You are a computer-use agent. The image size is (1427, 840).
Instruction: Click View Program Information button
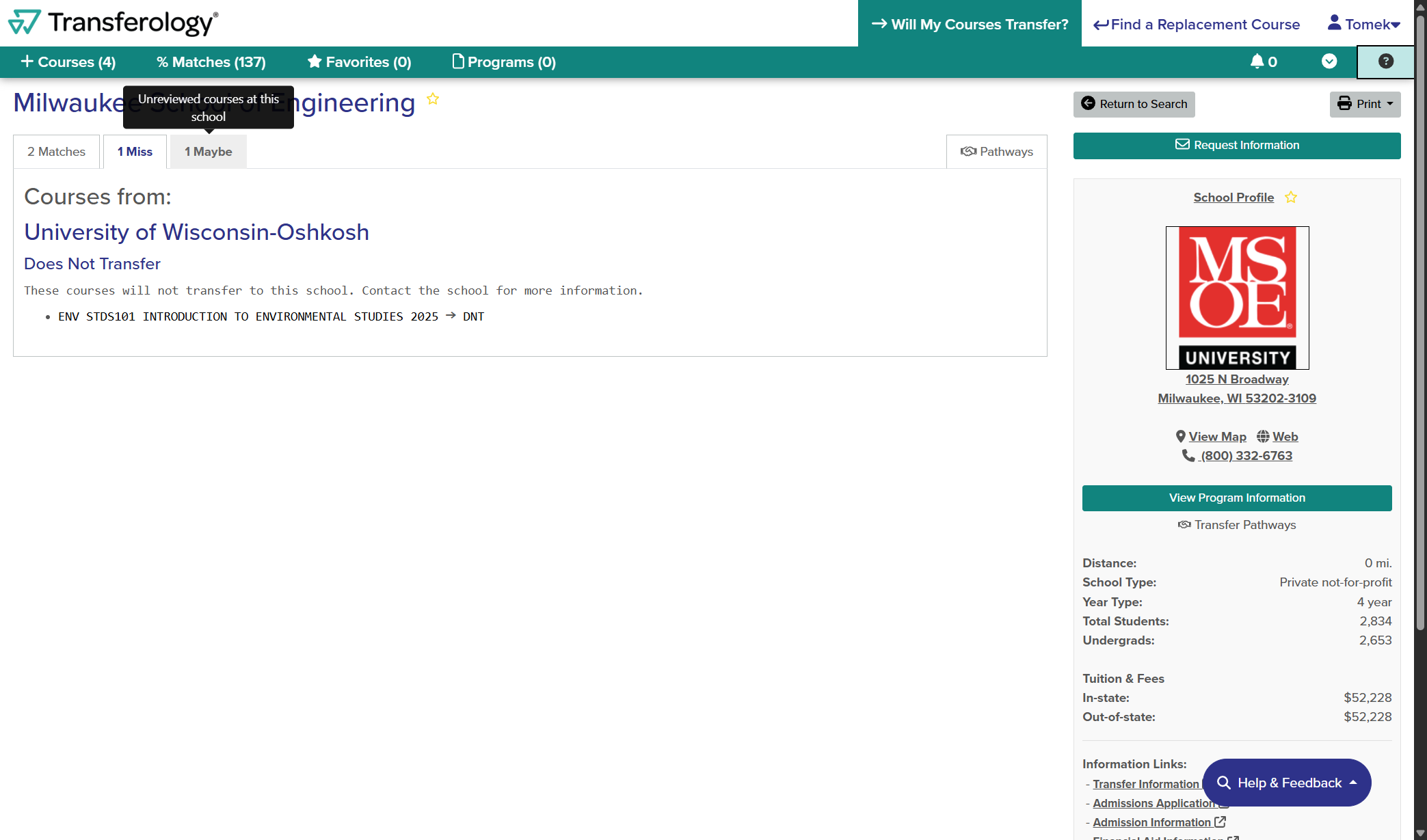[1236, 498]
